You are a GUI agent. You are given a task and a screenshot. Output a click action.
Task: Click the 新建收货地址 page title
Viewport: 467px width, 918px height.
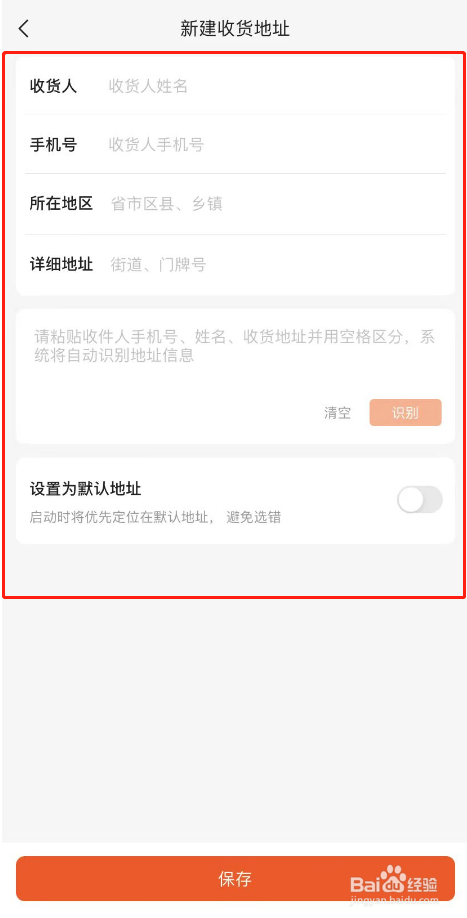coord(235,29)
